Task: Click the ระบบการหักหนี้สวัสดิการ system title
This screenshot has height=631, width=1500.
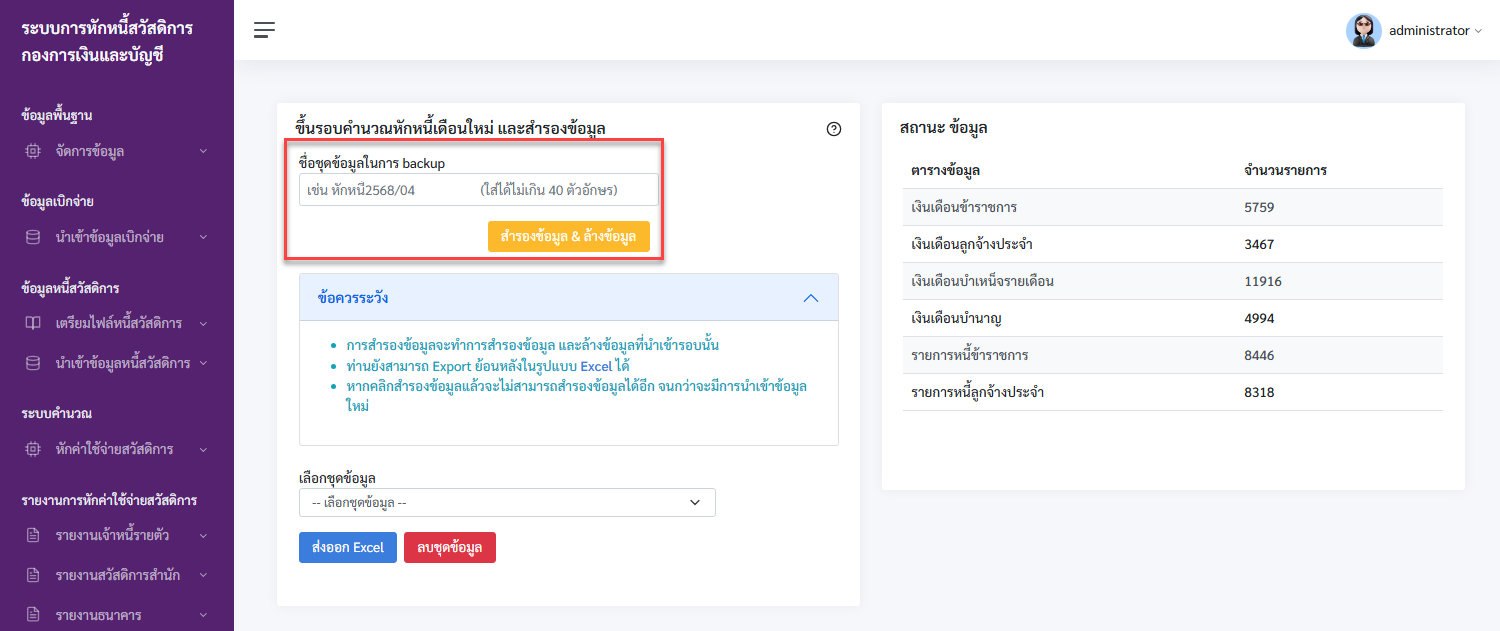Action: (107, 28)
